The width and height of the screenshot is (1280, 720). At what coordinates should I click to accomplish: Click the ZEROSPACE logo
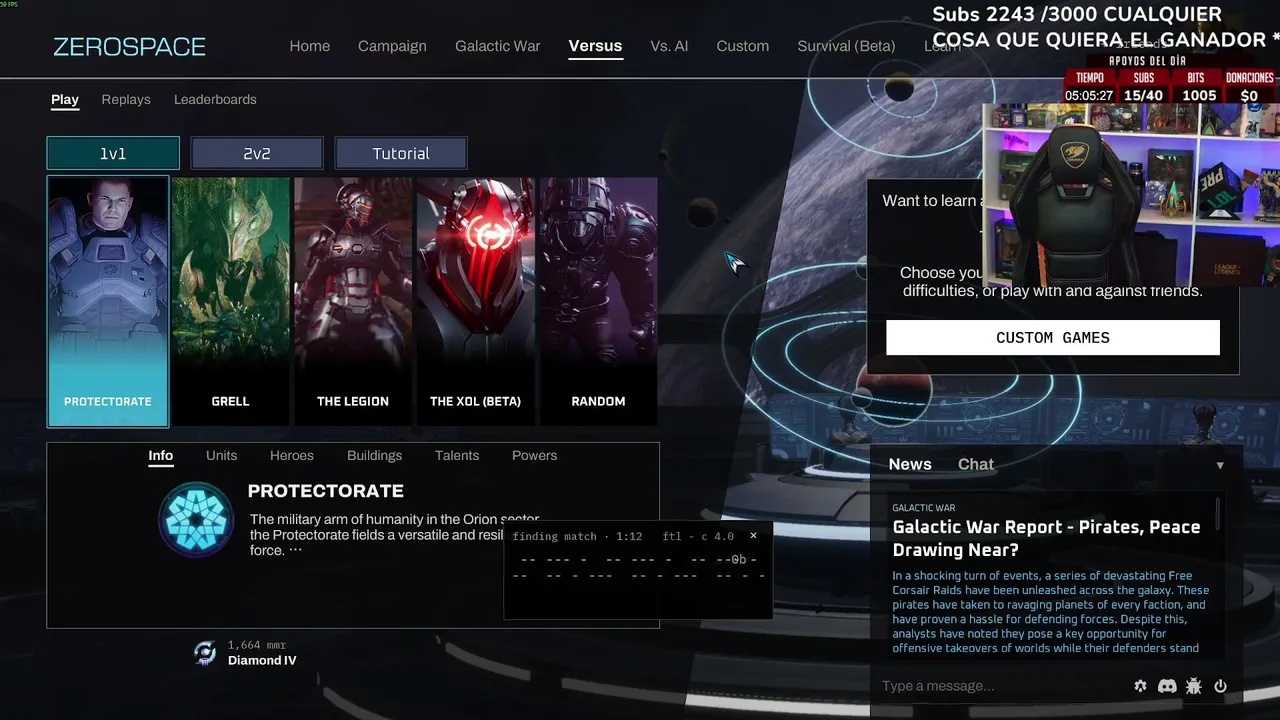pos(129,46)
